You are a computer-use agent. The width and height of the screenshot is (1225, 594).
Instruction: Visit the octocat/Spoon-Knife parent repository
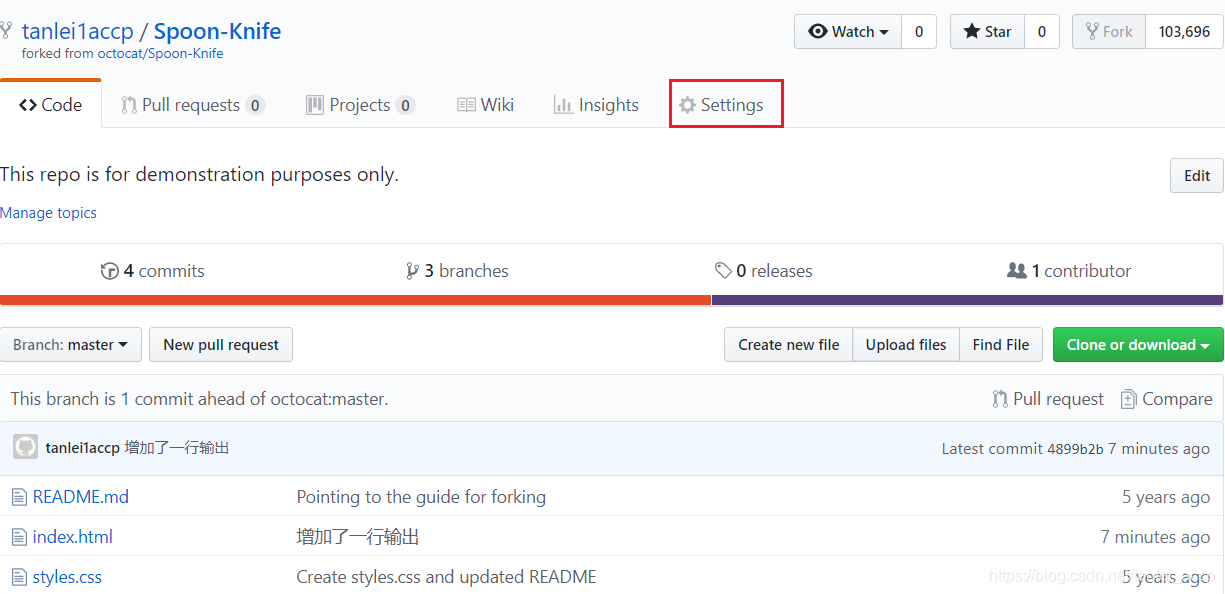(160, 54)
